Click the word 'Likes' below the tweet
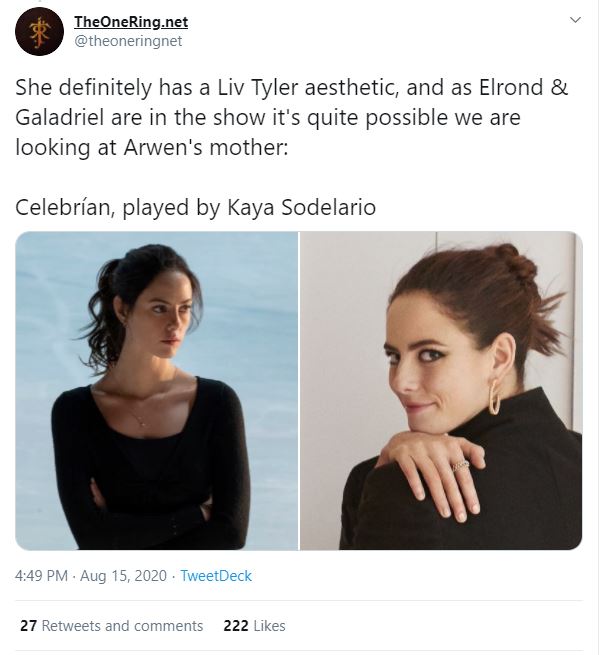603x655 pixels. point(269,626)
